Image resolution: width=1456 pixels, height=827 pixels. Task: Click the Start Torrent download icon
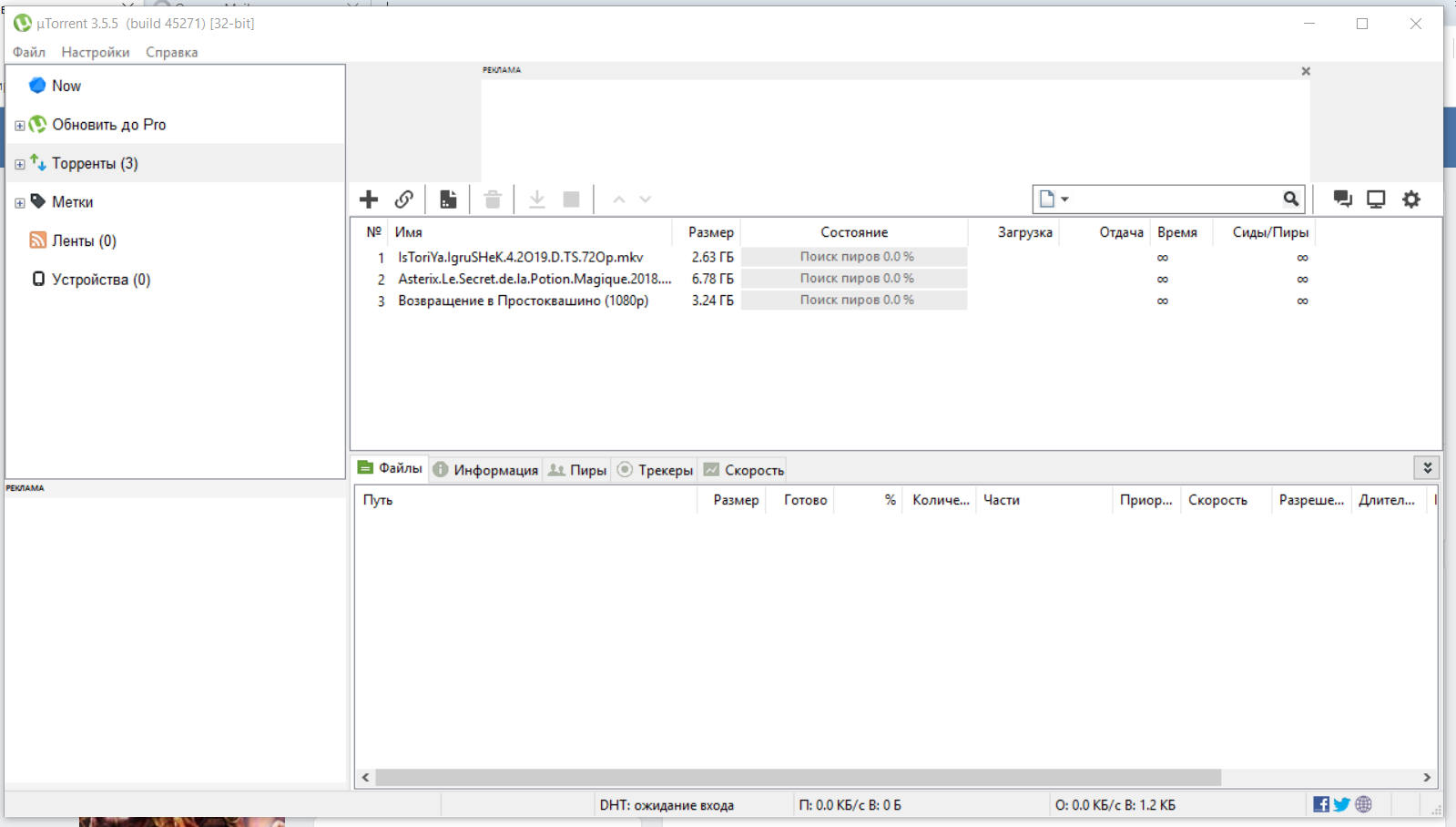pos(537,199)
